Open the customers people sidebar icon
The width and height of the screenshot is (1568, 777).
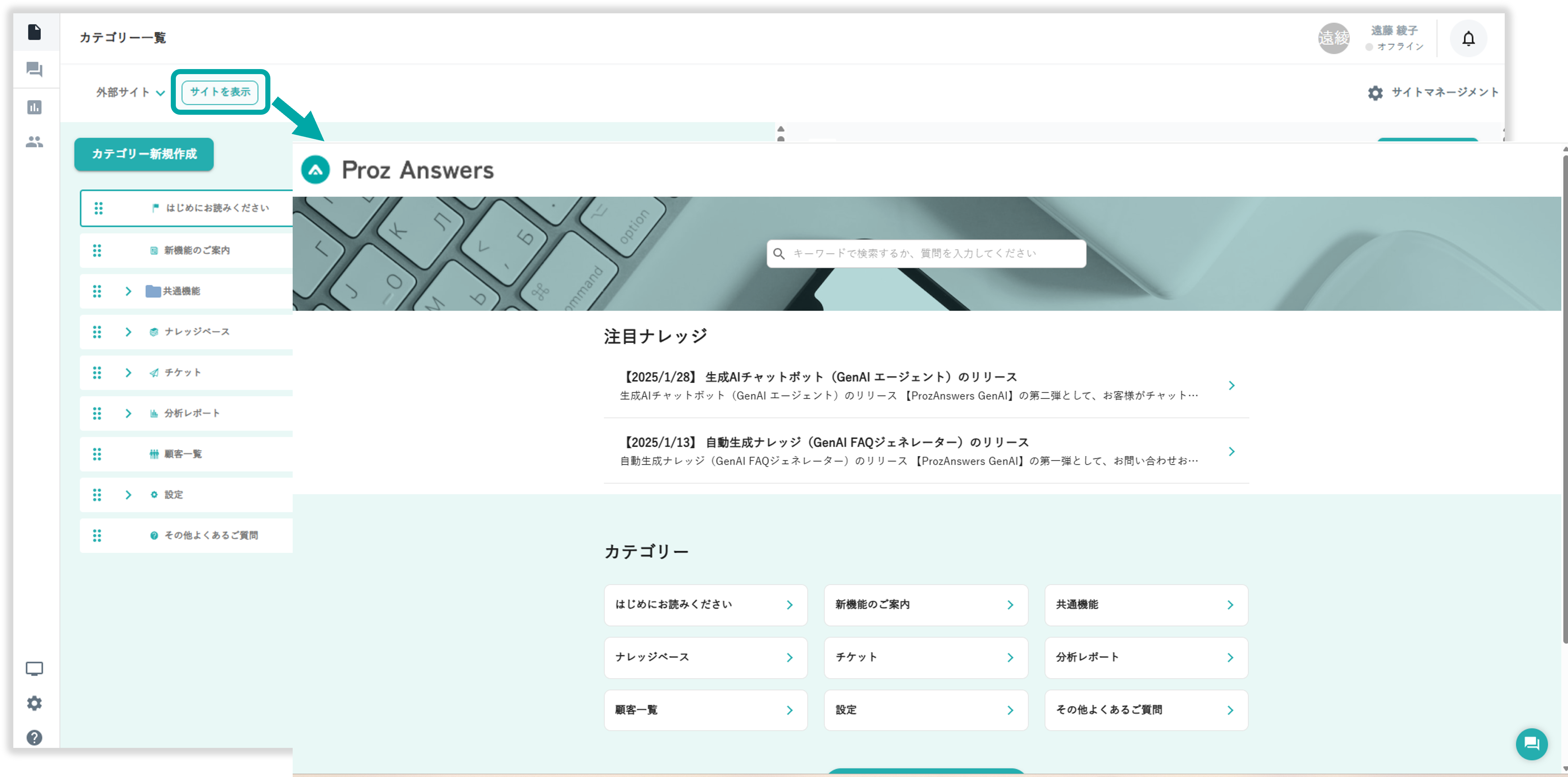click(x=35, y=142)
